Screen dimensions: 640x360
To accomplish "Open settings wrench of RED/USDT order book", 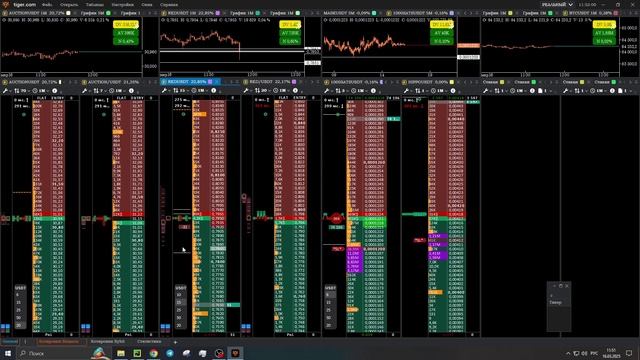I will pyautogui.click(x=246, y=91).
